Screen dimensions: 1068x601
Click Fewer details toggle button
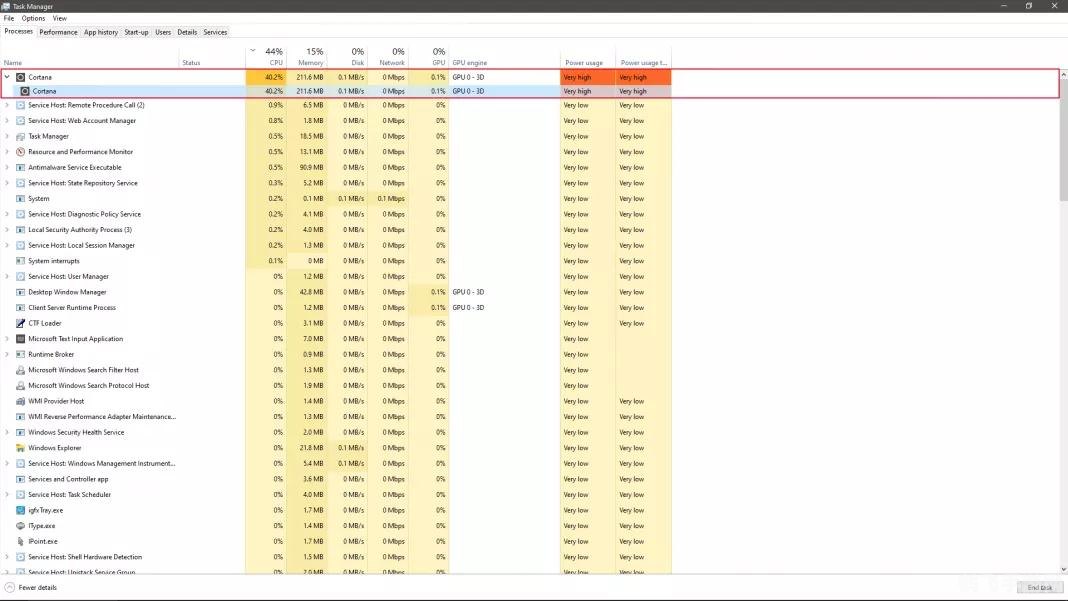[31, 587]
